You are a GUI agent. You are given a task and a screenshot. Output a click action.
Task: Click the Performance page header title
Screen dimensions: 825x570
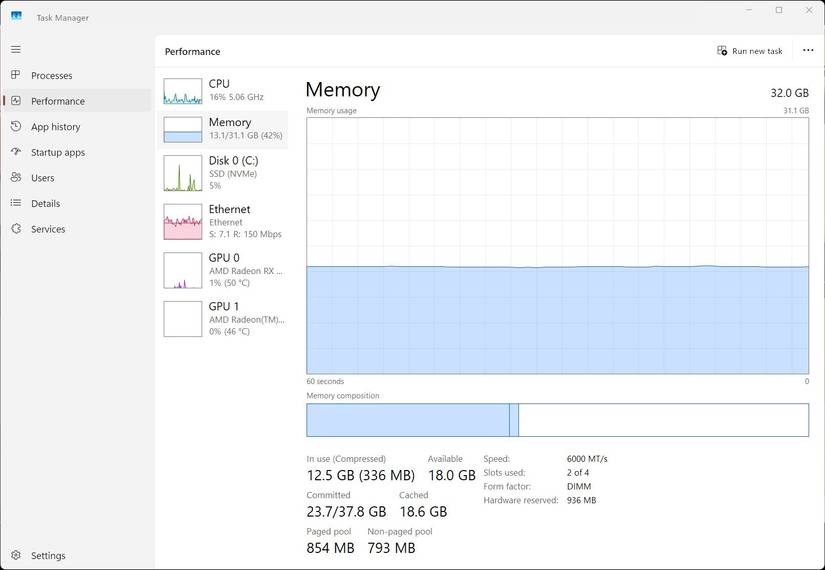click(x=193, y=52)
